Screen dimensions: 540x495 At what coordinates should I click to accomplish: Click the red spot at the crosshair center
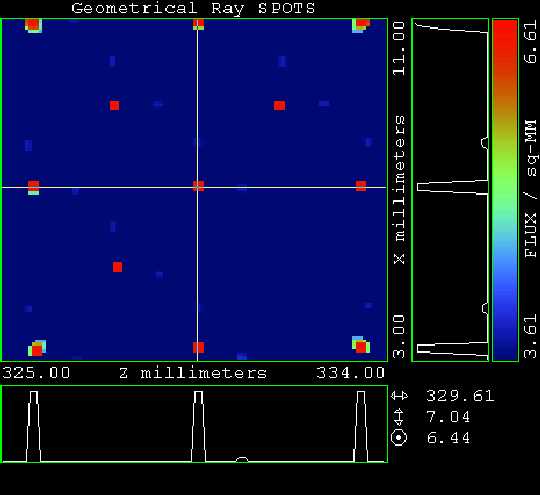(198, 186)
